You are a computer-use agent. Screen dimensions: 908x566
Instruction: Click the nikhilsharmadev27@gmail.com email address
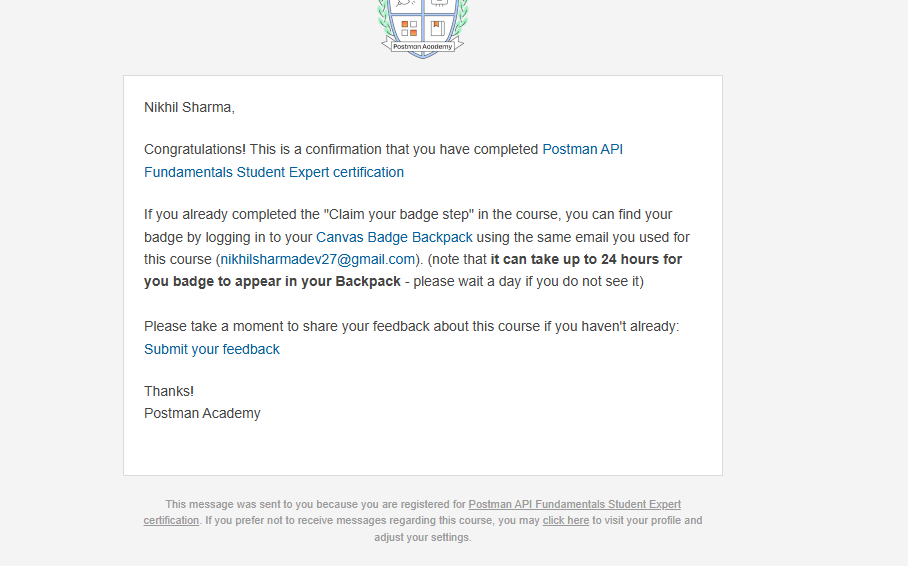coord(318,260)
